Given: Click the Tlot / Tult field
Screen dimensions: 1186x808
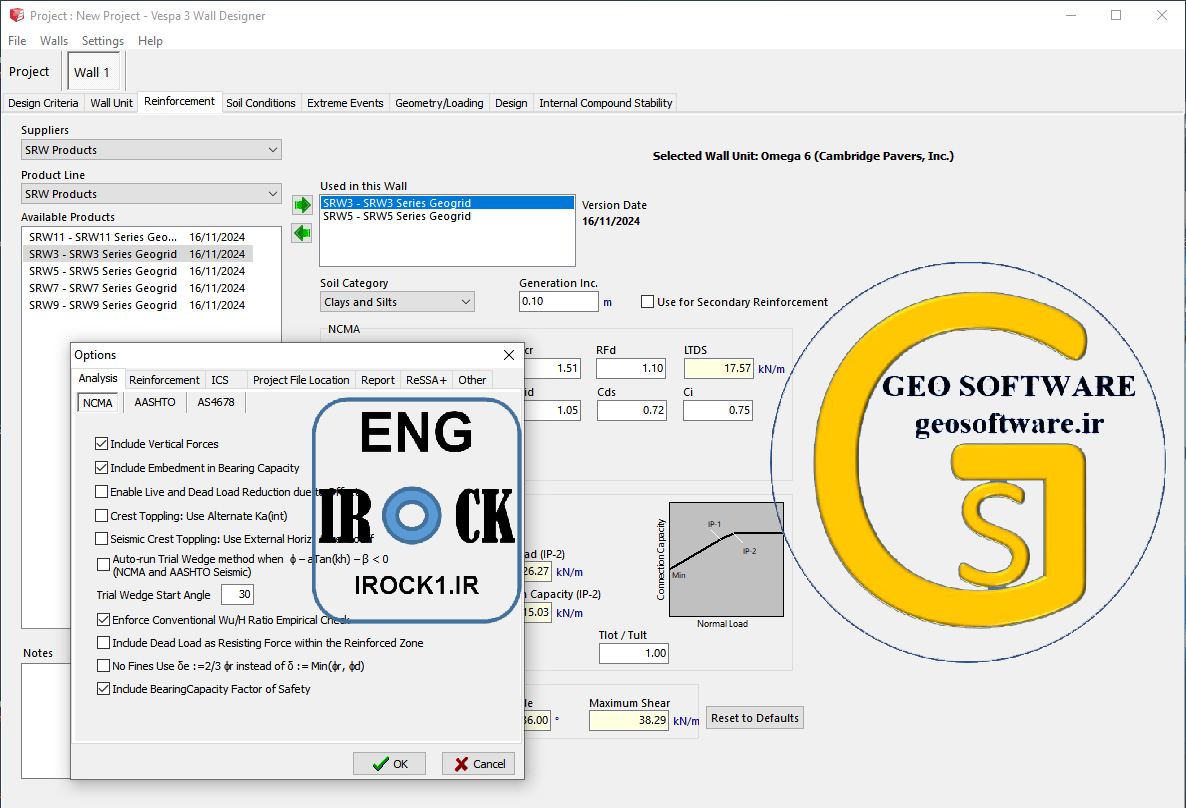Looking at the screenshot, I should (x=634, y=654).
